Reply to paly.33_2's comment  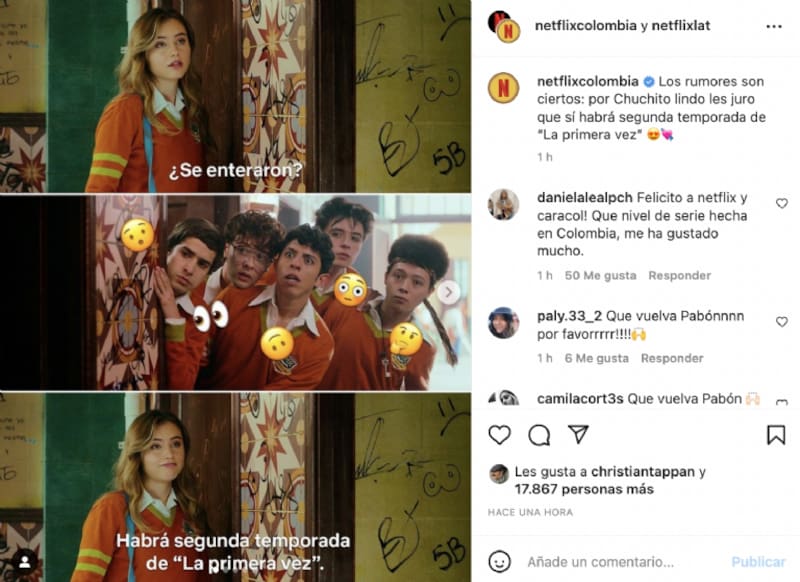[672, 358]
